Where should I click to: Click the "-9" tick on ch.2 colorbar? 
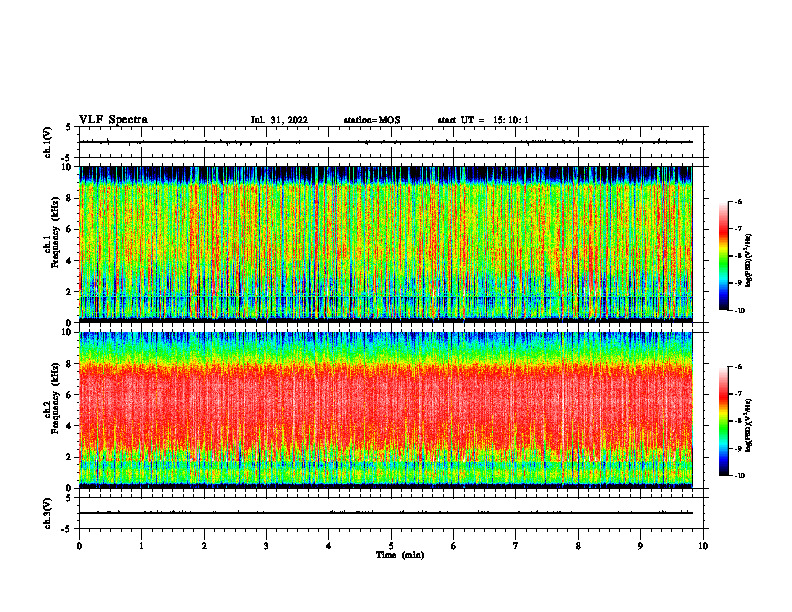point(738,448)
